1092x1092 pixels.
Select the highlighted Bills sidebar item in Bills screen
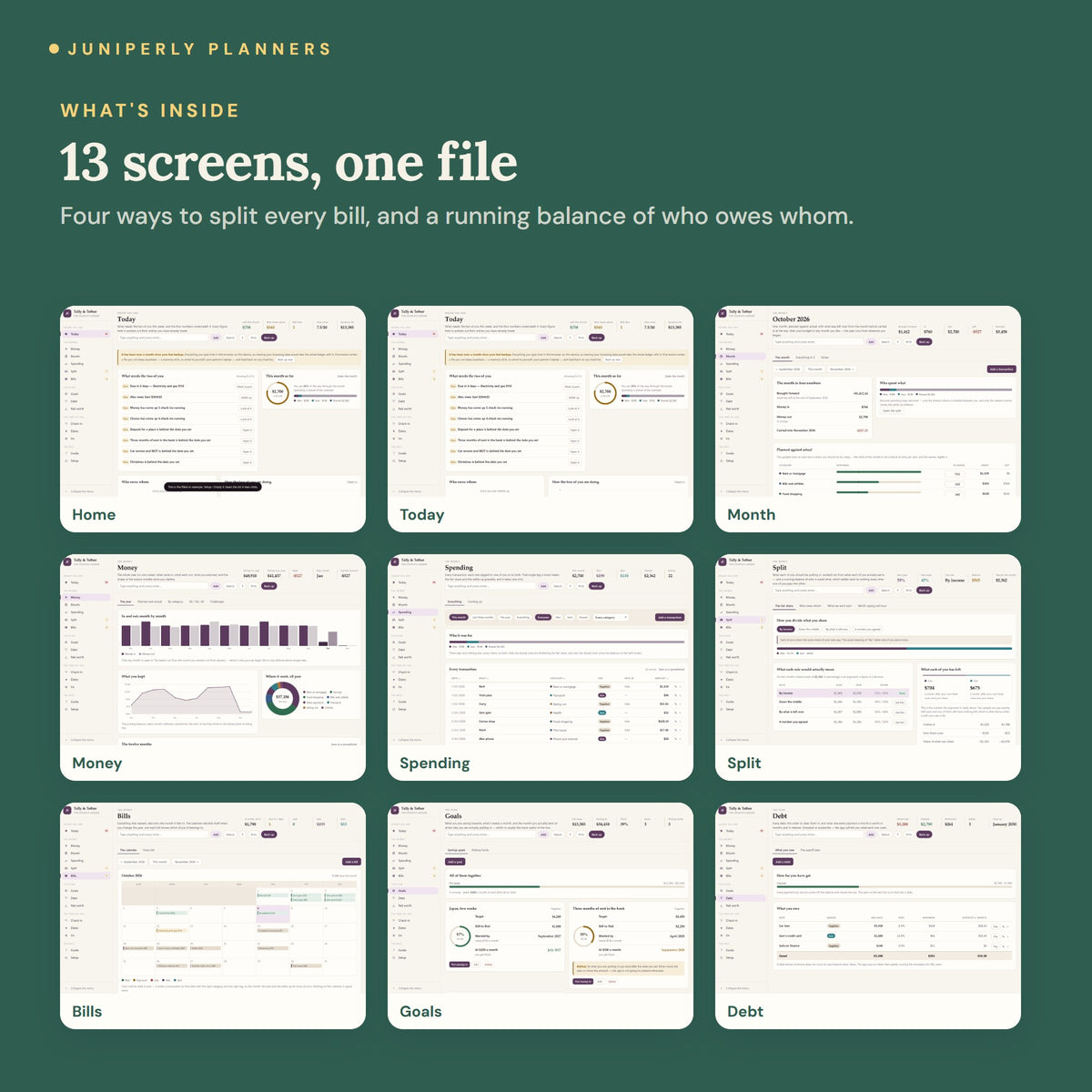pyautogui.click(x=86, y=875)
